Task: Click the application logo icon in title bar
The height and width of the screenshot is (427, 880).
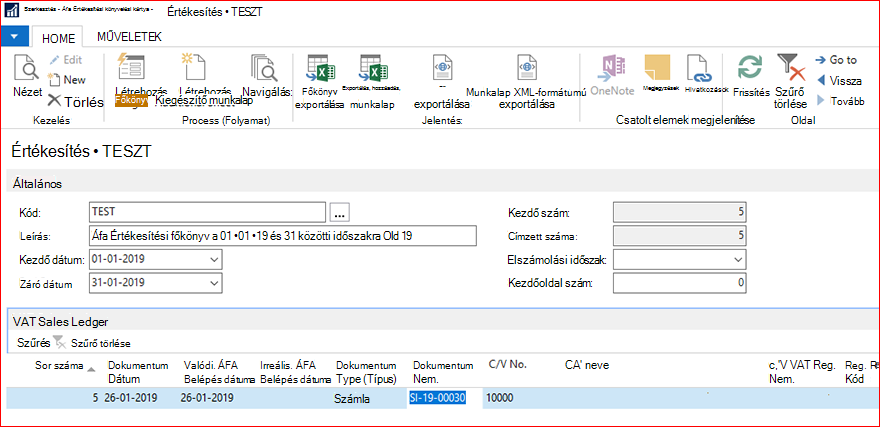Action: 12,12
